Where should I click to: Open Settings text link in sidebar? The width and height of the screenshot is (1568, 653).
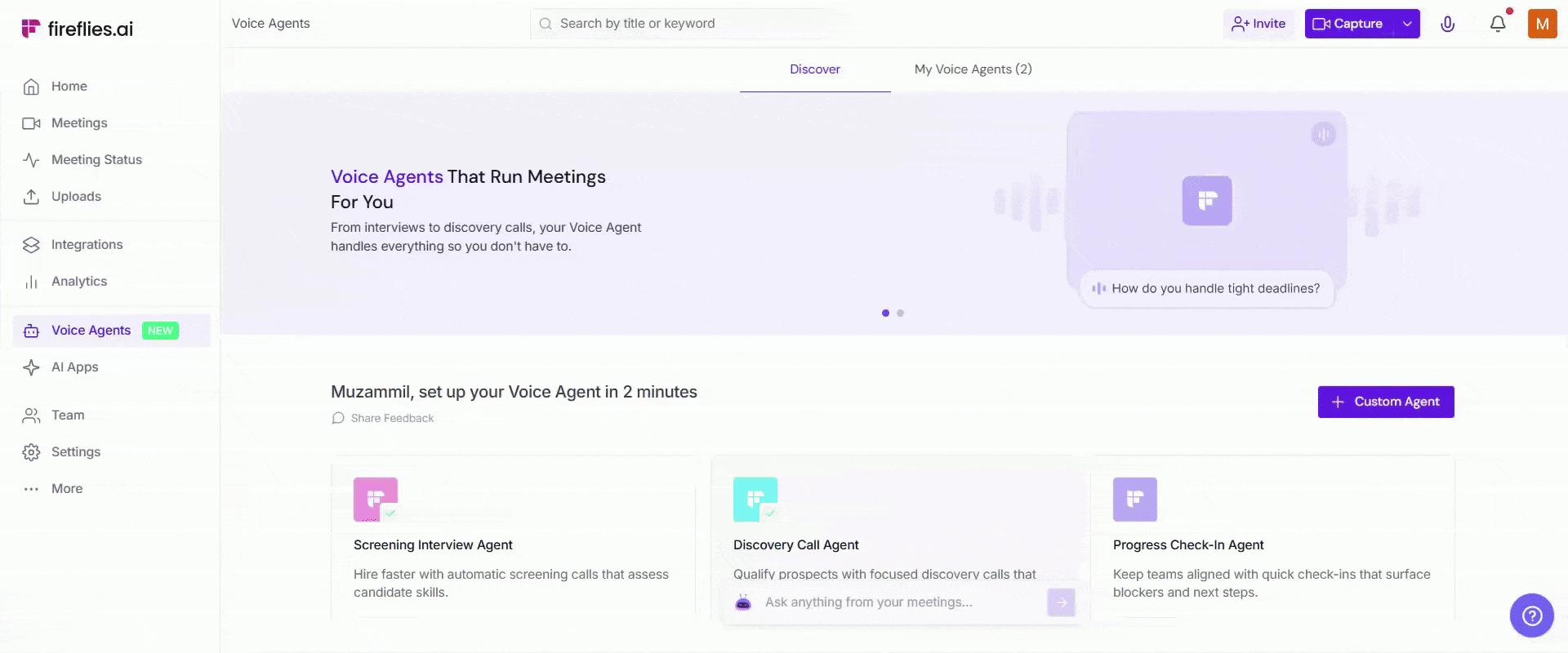(x=76, y=452)
